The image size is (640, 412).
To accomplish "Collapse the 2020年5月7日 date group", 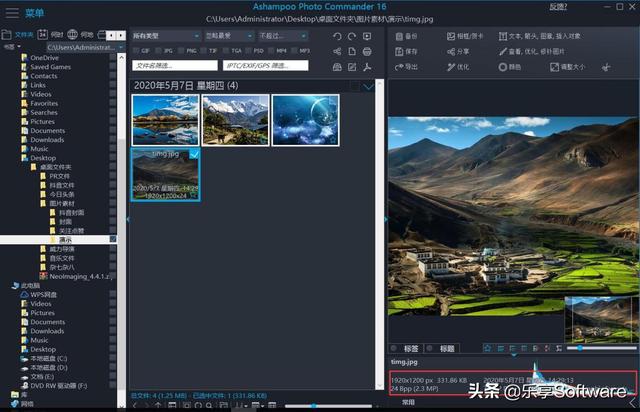I will (368, 86).
